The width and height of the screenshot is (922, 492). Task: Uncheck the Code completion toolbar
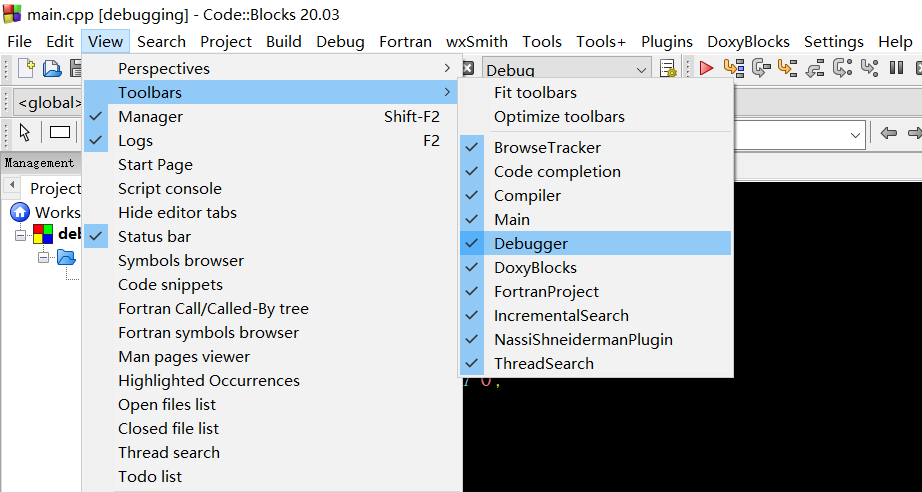pyautogui.click(x=596, y=172)
